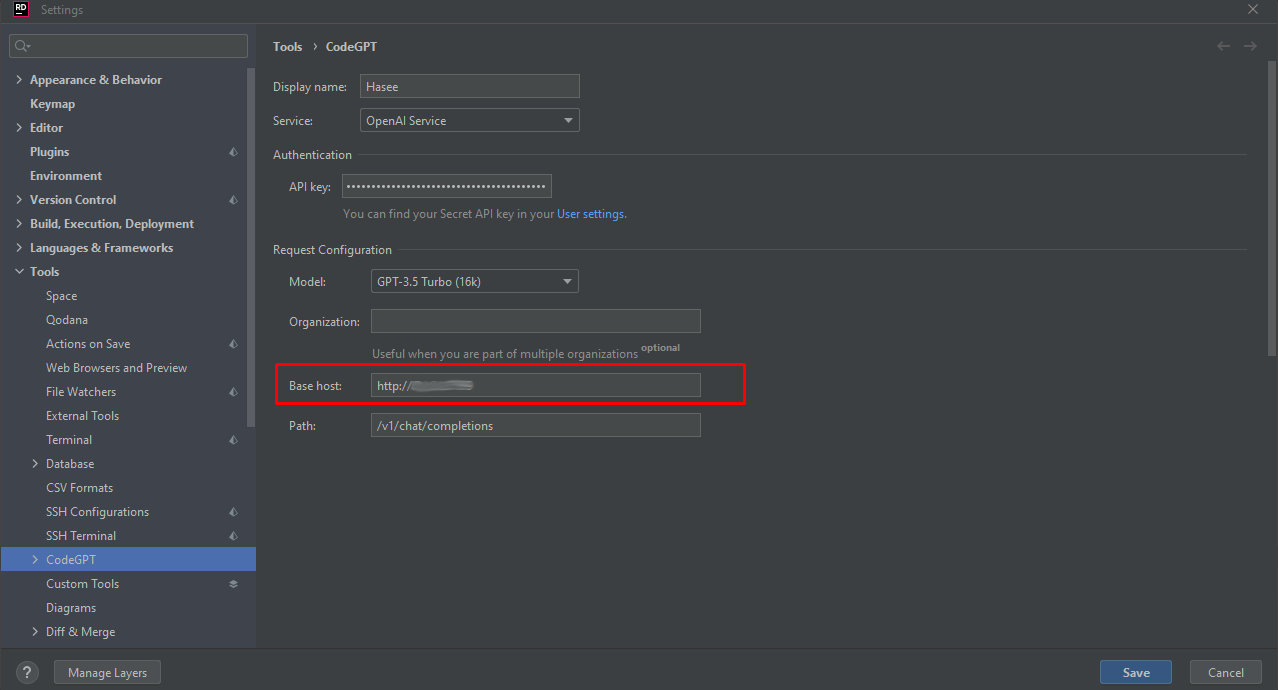Click the layer indicator icon next to Terminal
This screenshot has width=1278, height=690.
233,440
